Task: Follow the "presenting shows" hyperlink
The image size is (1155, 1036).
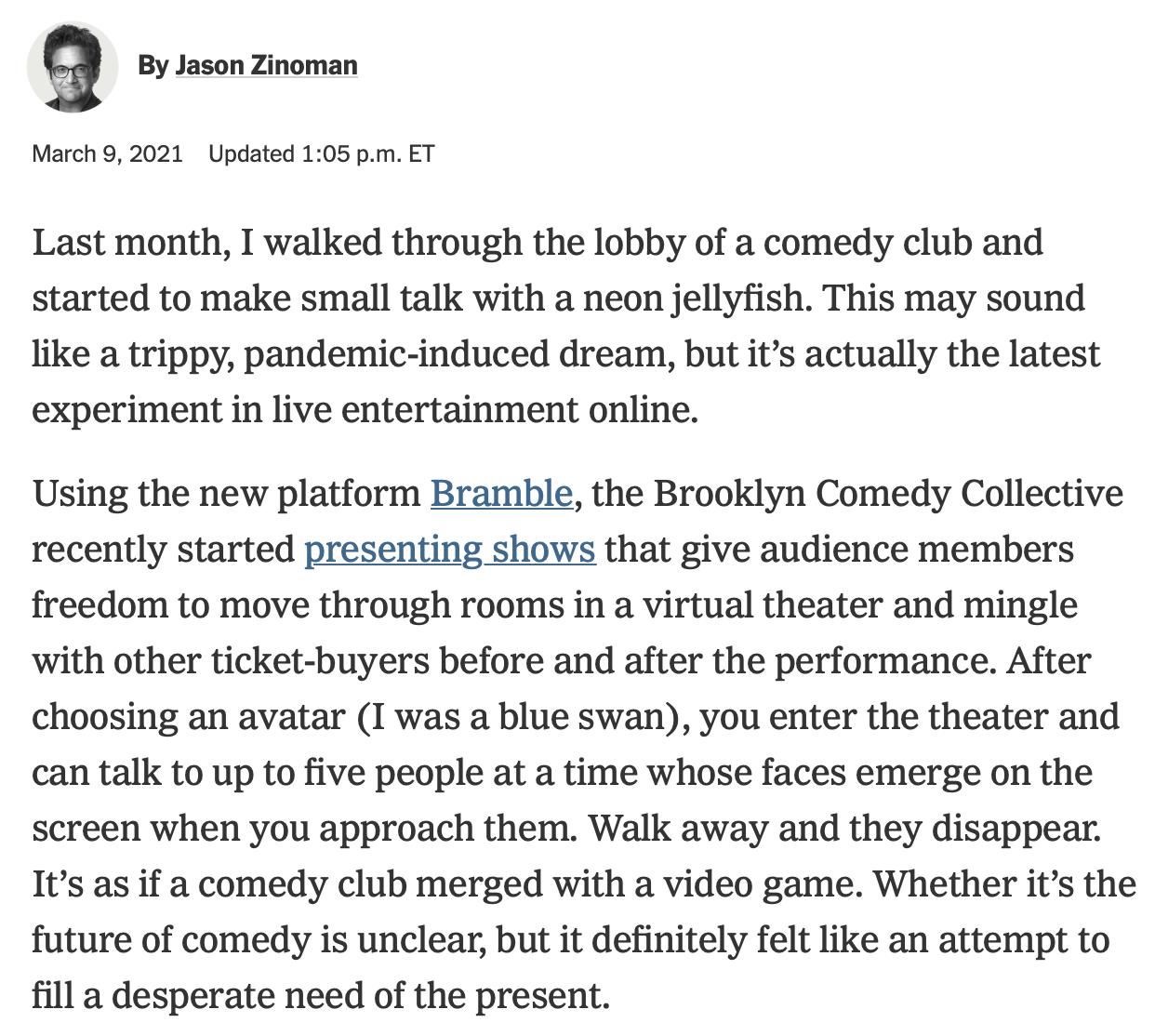Action: (x=449, y=549)
